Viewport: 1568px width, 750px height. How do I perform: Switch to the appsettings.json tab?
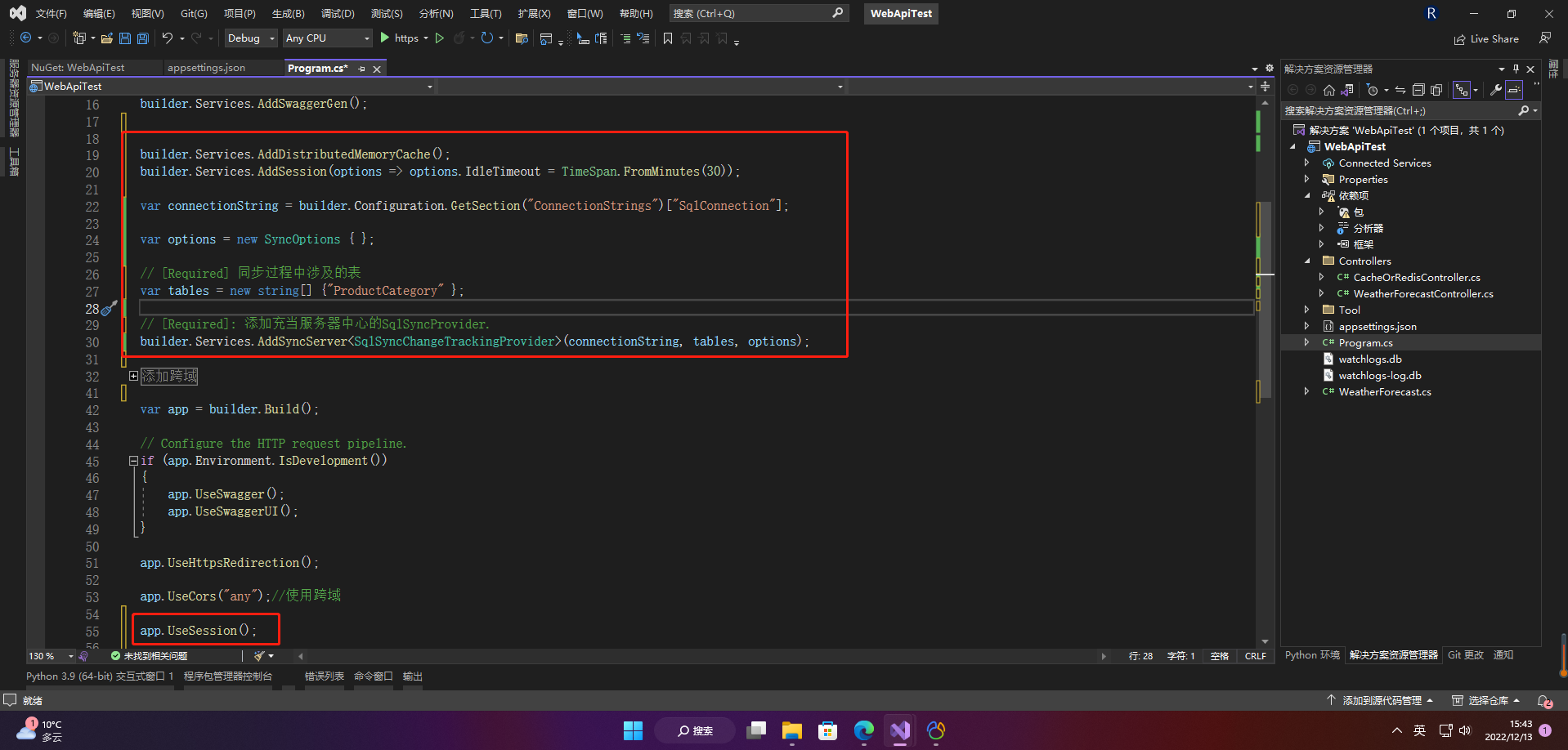coord(206,68)
